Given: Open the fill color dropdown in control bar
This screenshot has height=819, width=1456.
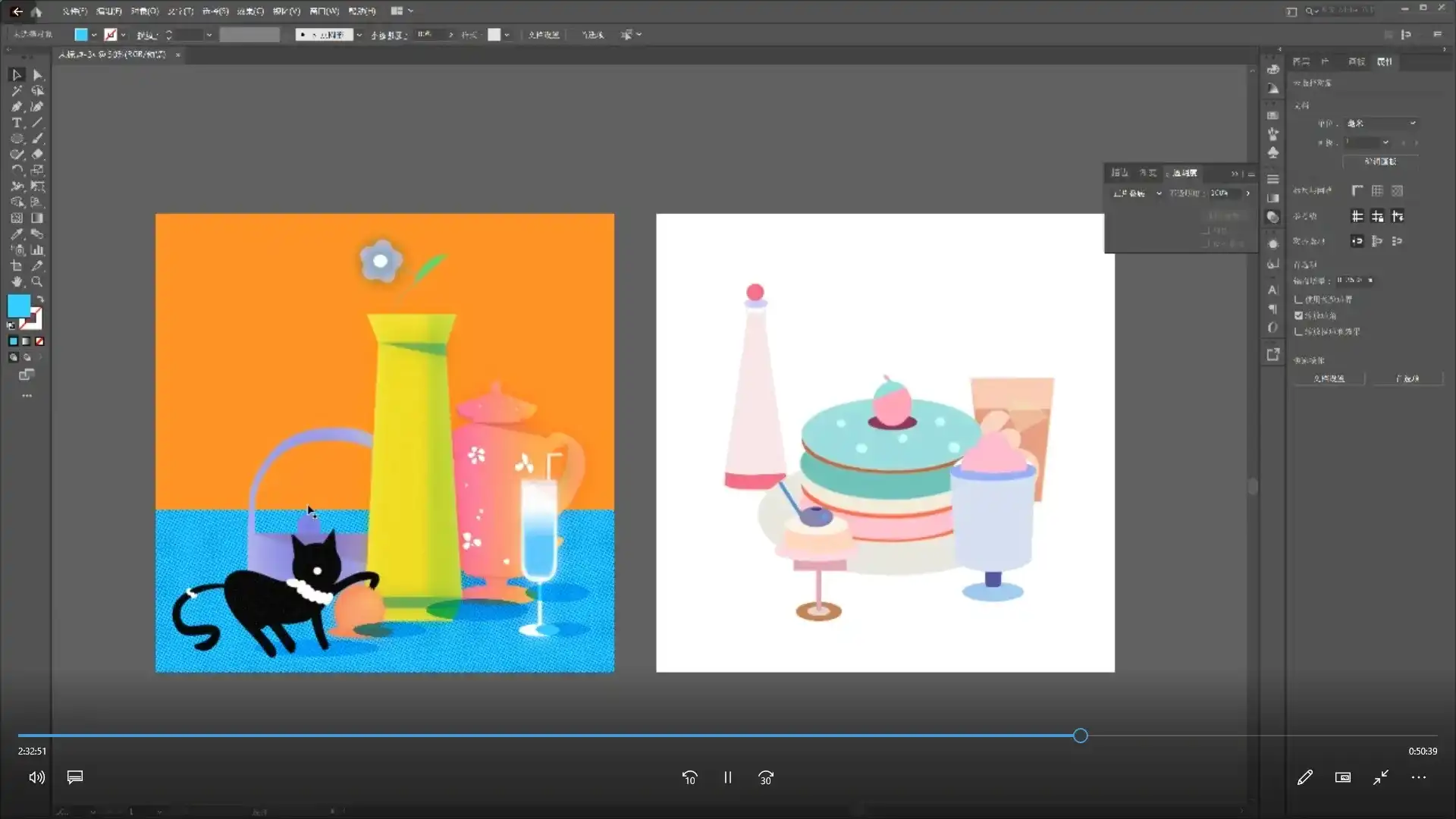Looking at the screenshot, I should pyautogui.click(x=94, y=35).
